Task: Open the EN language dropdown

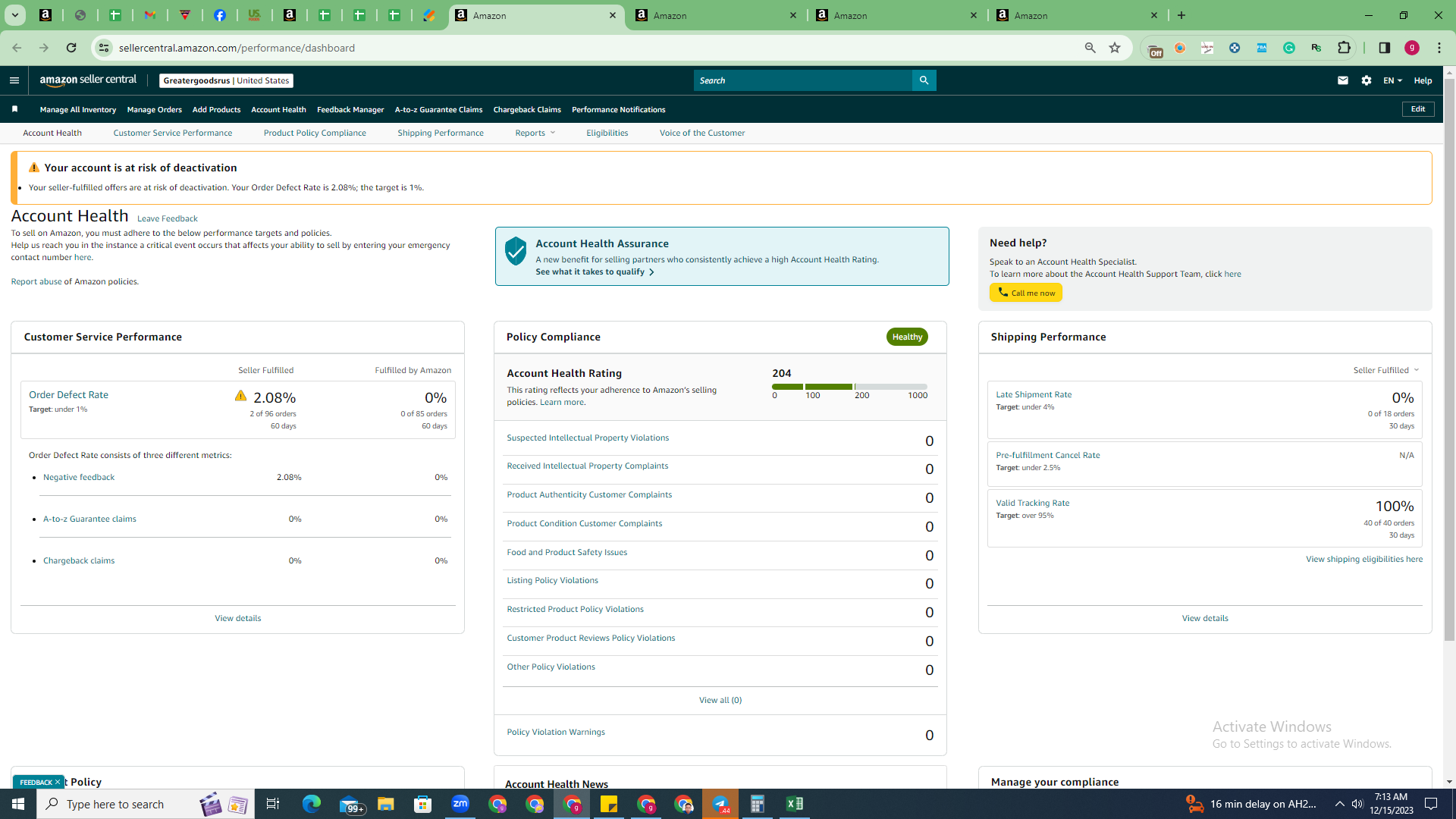Action: coord(1392,80)
